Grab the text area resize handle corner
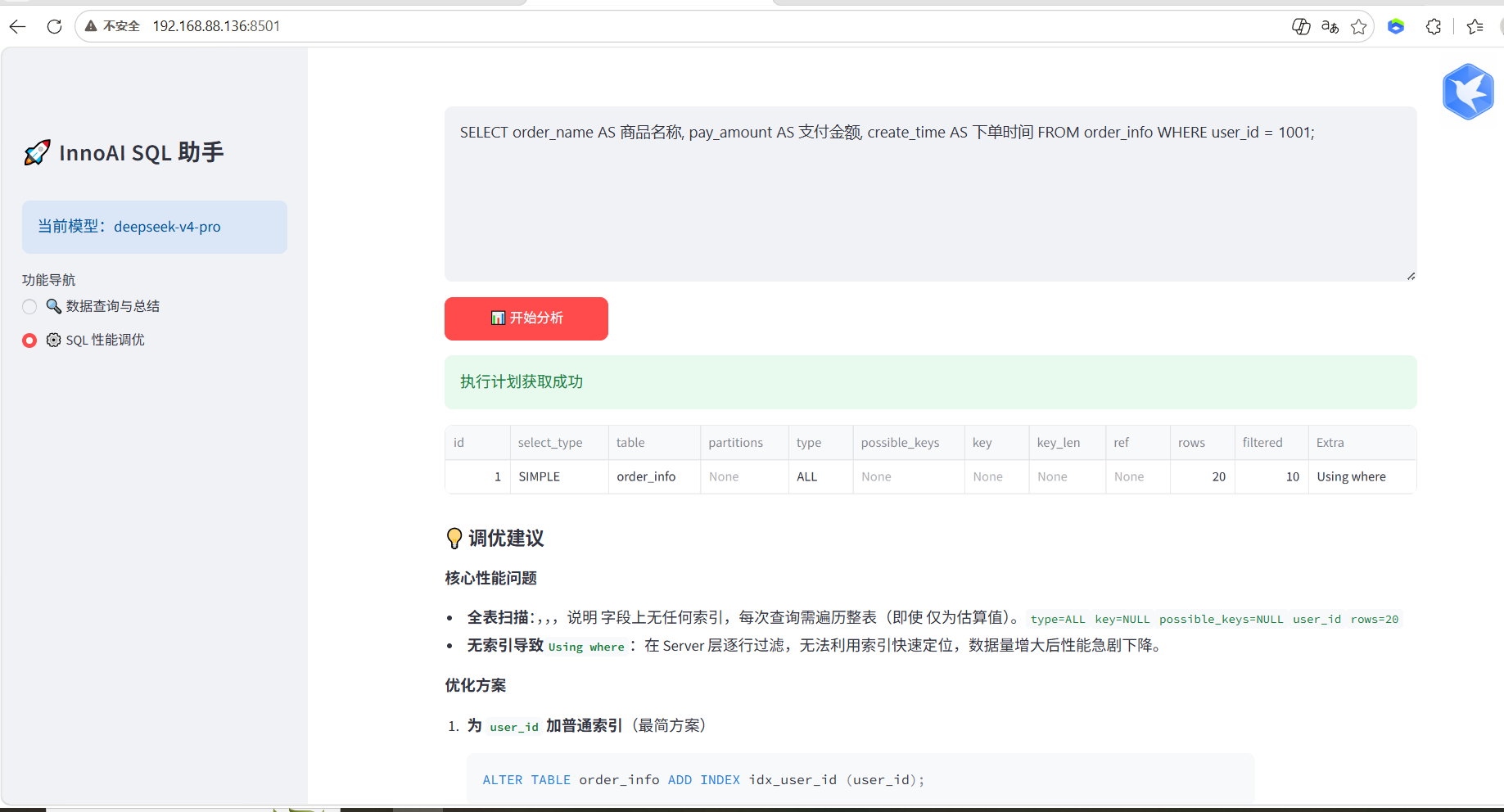The image size is (1504, 812). coord(1411,276)
